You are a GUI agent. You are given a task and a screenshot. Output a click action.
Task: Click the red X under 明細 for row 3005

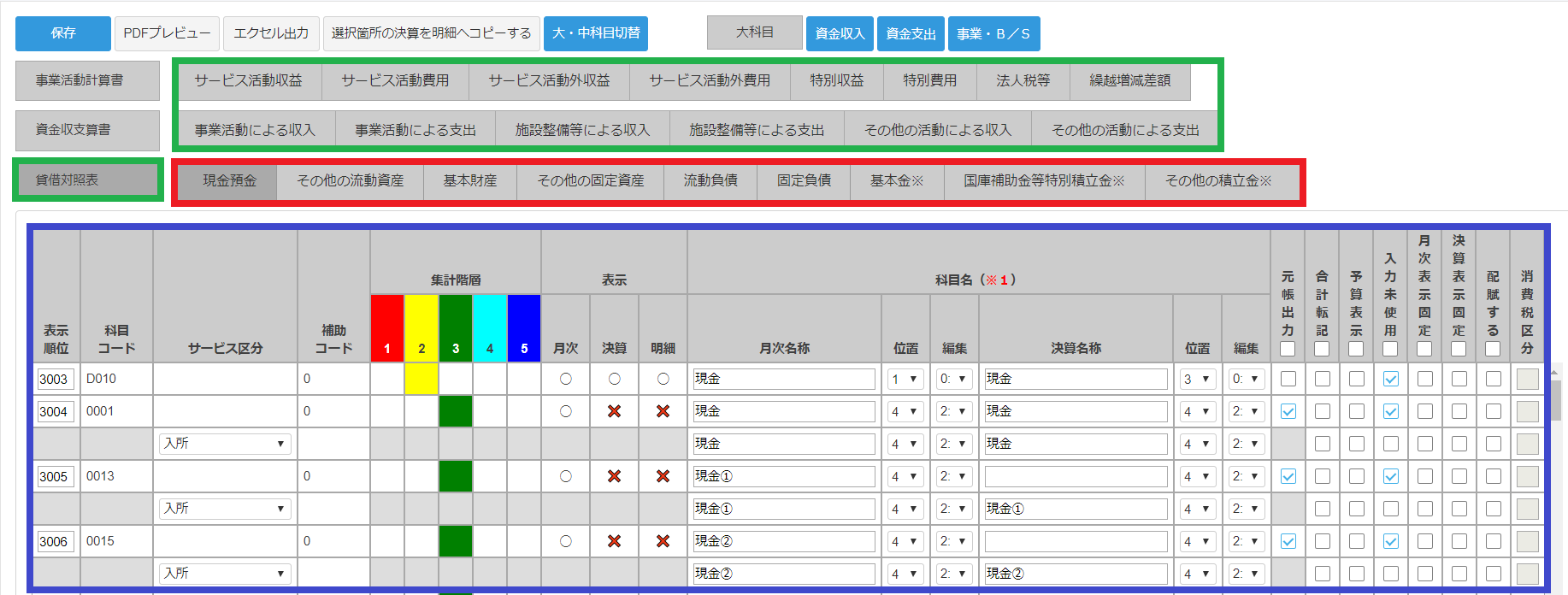[663, 476]
